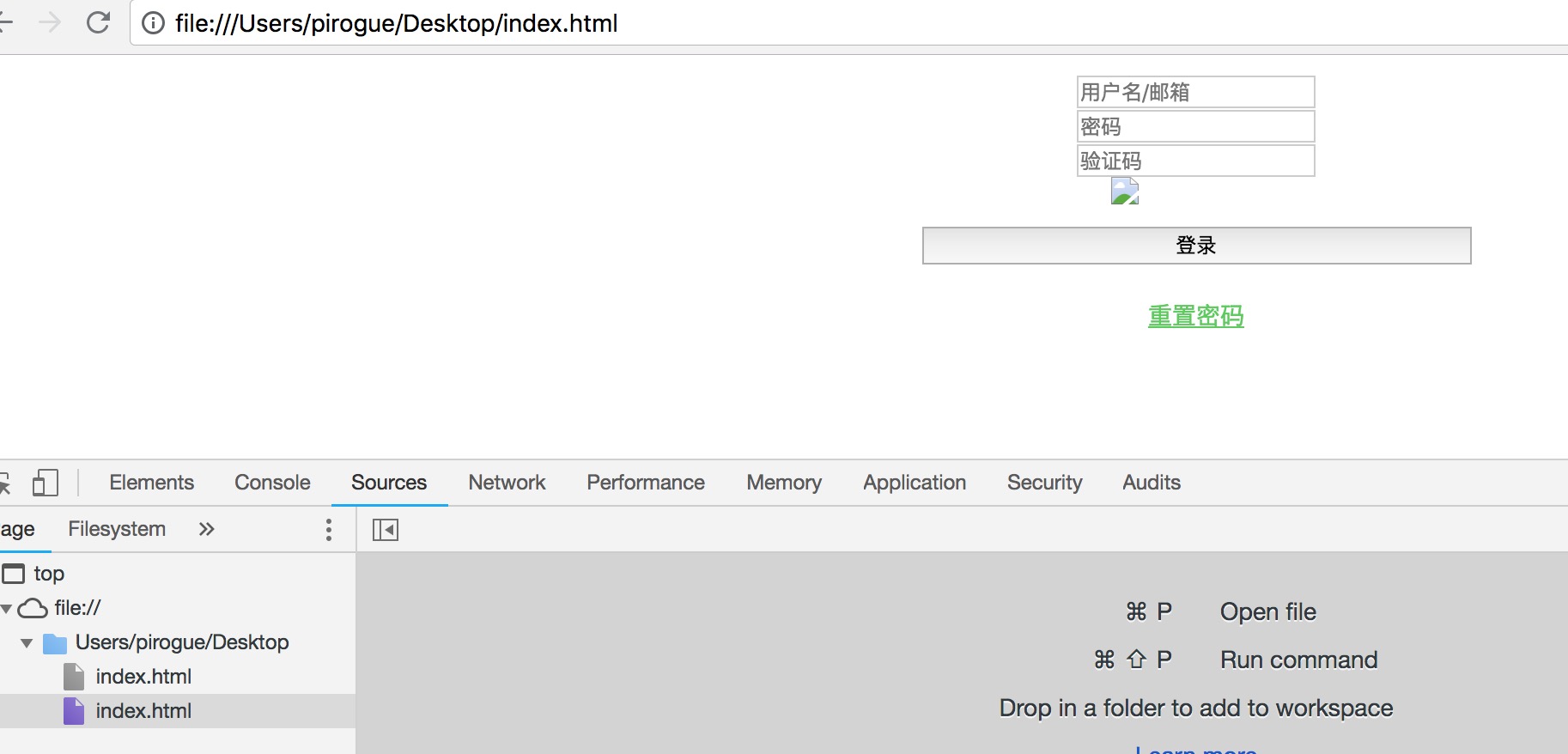Collapse the Users/pirogue/Desktop folder arrow
This screenshot has height=754, width=1568.
click(27, 643)
